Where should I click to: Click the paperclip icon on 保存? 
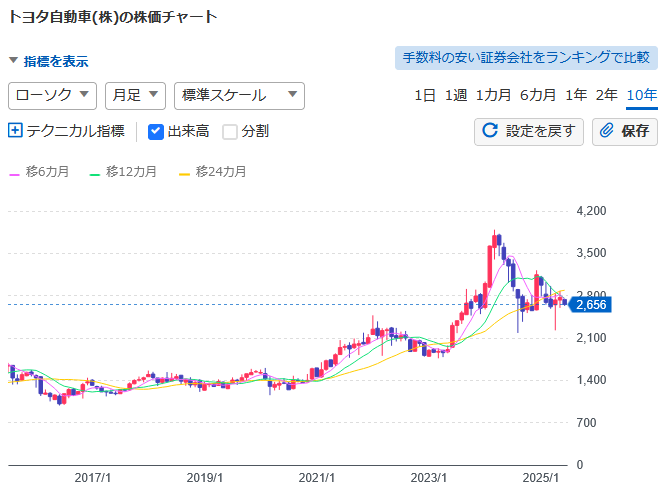click(607, 130)
